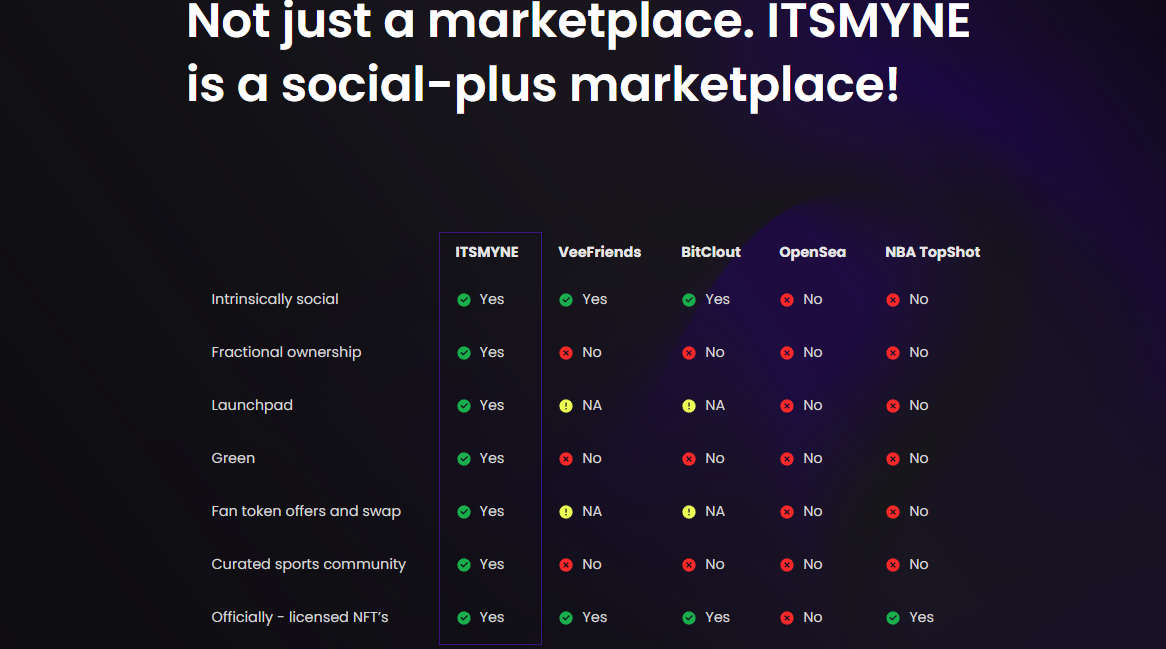Click the yellow NA icon for VeeFriends Launchpad
1166x649 pixels.
[x=566, y=406]
